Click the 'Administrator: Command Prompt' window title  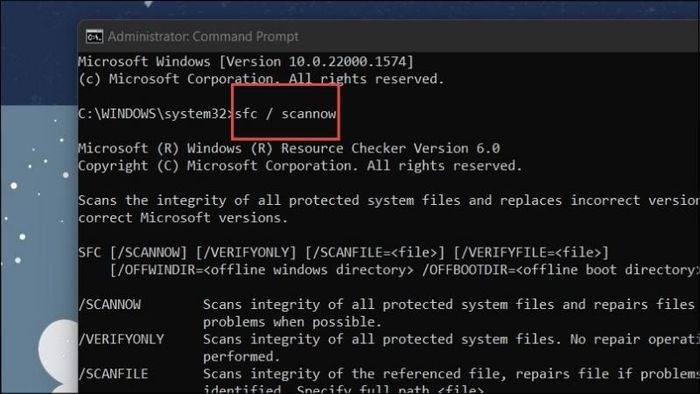(203, 37)
